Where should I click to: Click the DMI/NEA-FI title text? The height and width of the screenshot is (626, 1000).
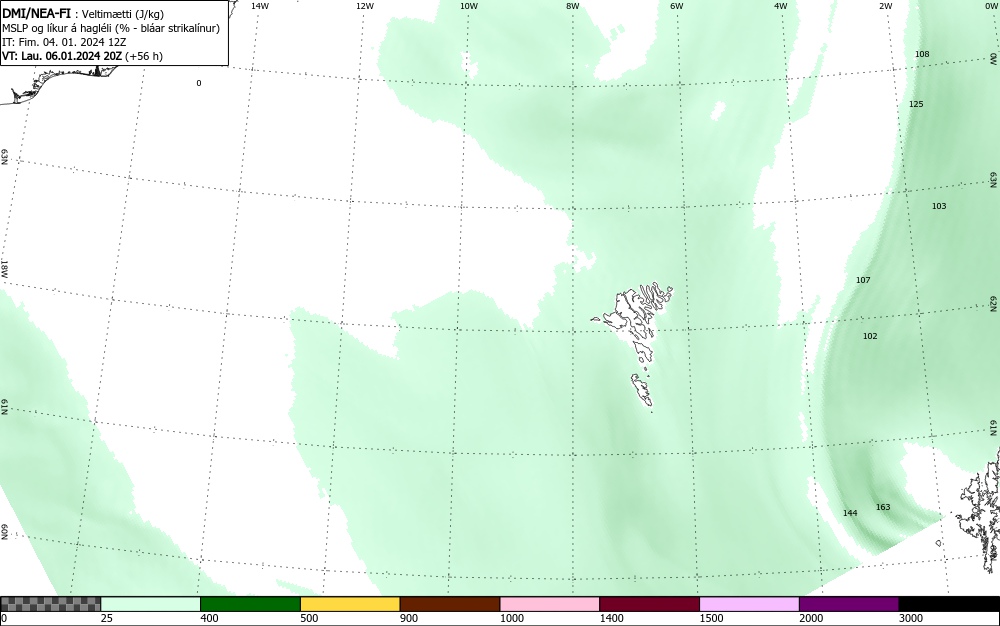[x=36, y=12]
